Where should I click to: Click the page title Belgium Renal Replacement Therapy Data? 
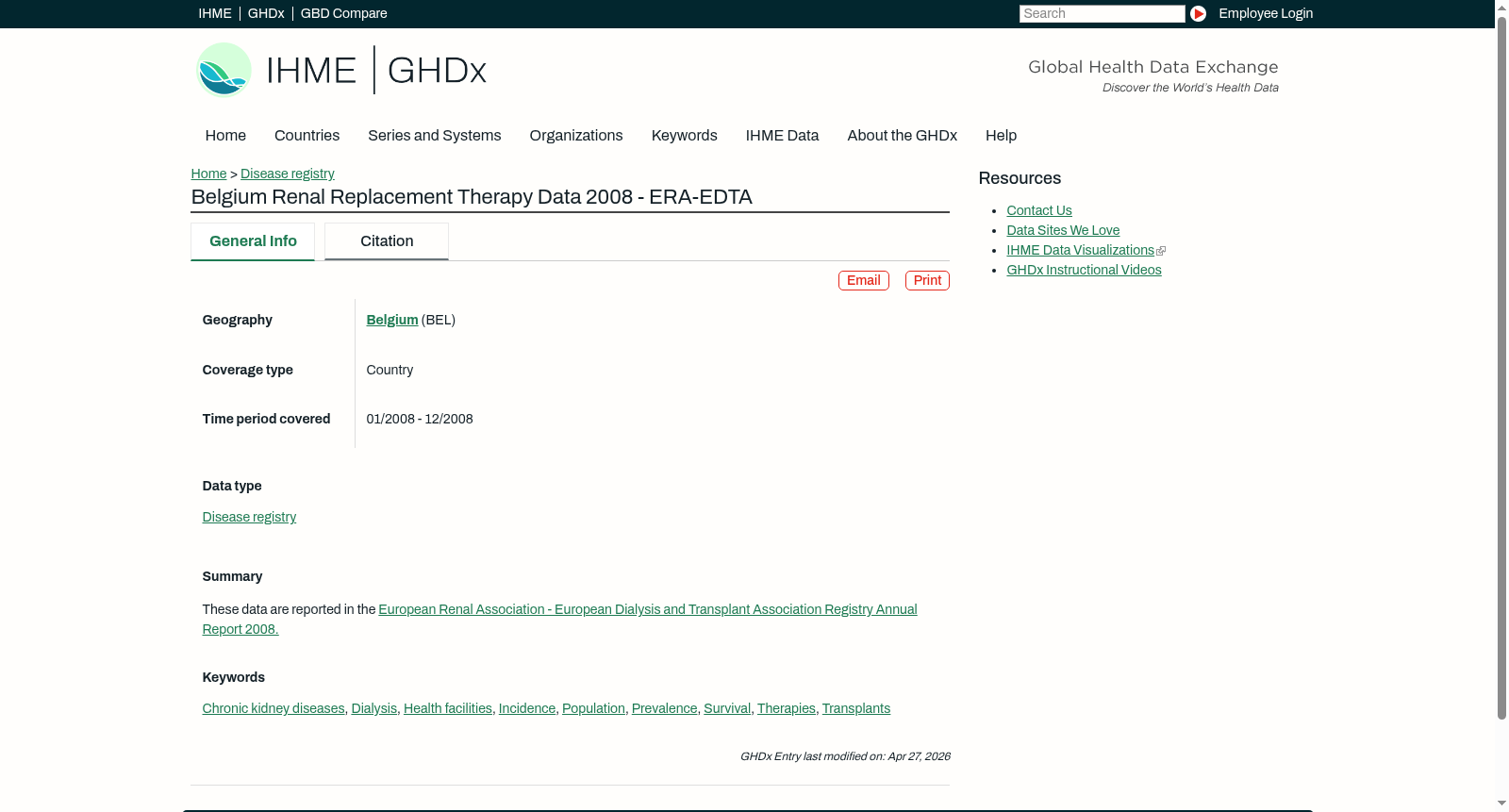pyautogui.click(x=472, y=197)
